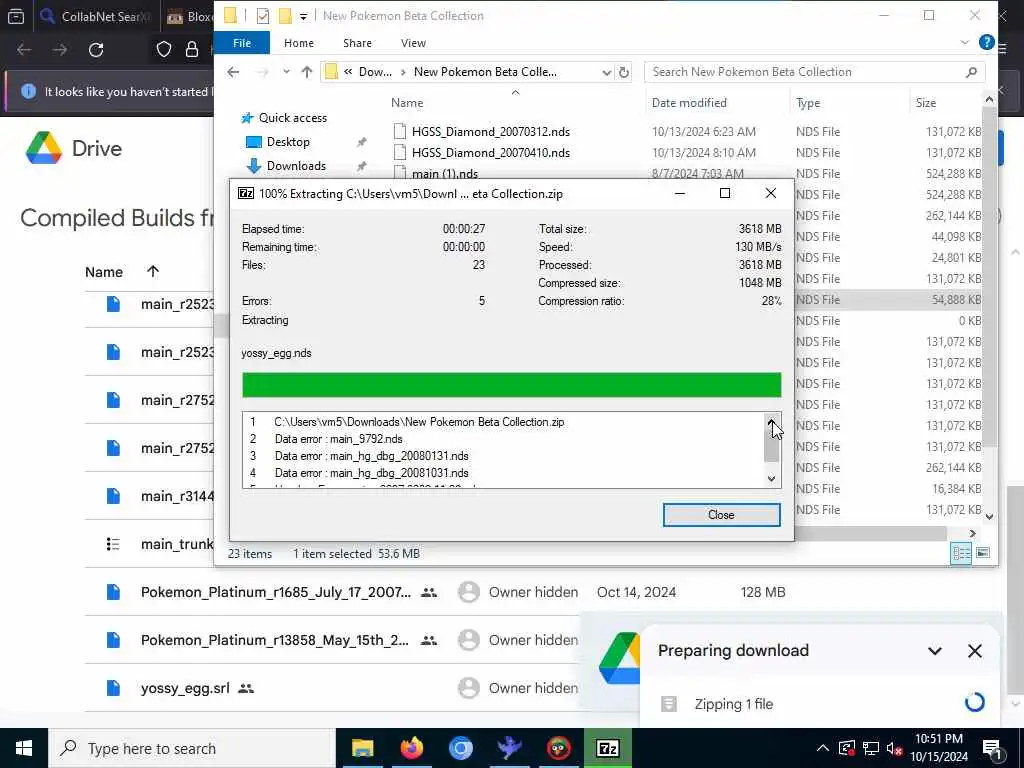This screenshot has height=768, width=1024.
Task: Click the green extraction progress bar
Action: tap(511, 385)
